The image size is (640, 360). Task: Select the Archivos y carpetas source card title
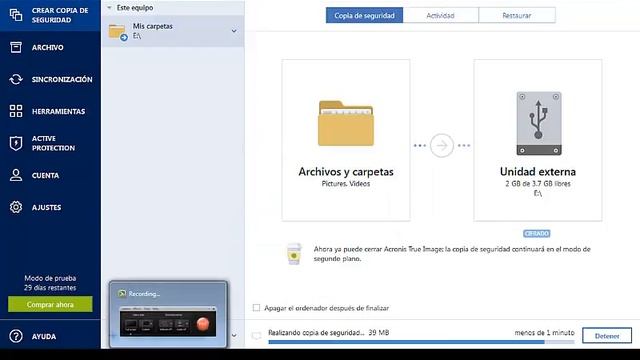click(x=346, y=172)
